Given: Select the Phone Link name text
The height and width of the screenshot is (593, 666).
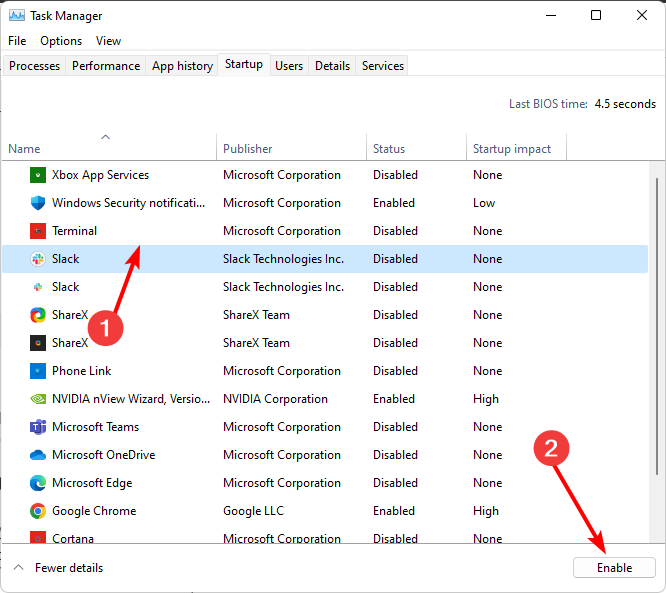Looking at the screenshot, I should (x=82, y=371).
